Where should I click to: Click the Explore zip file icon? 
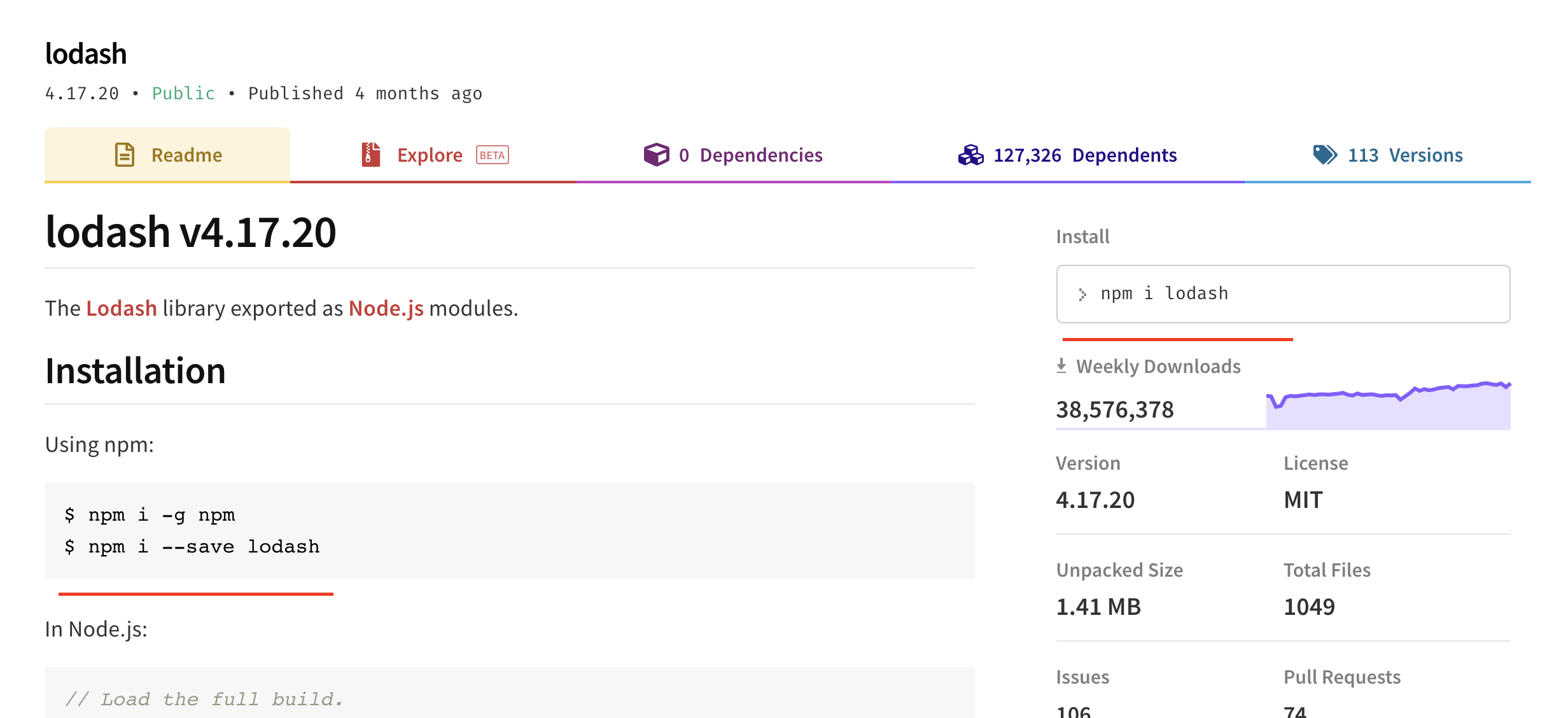(370, 155)
